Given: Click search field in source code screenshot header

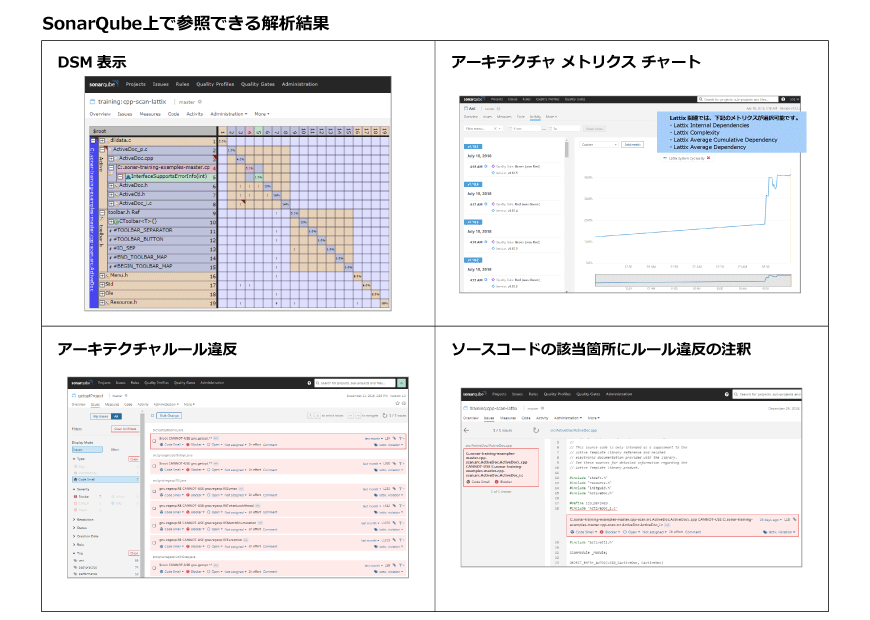Looking at the screenshot, I should tap(767, 394).
